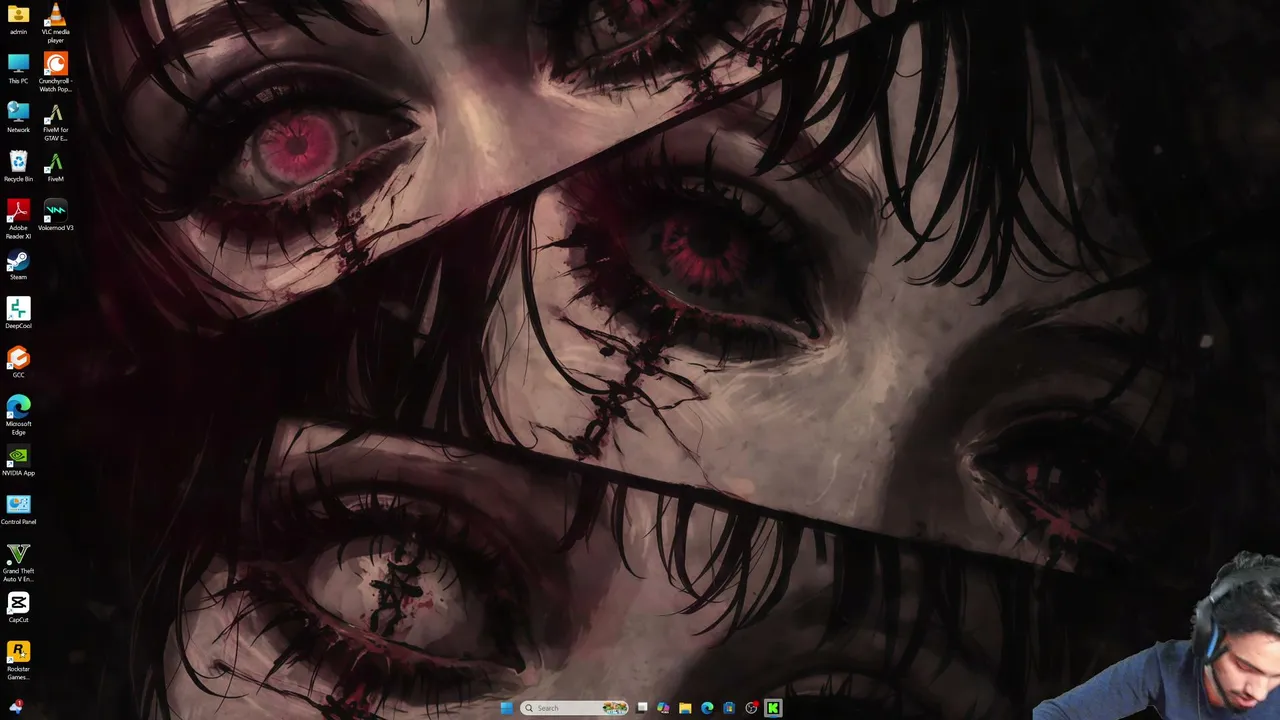Screen dimensions: 1280x720
Task: Select the Steam desktop shortcut
Action: click(18, 265)
